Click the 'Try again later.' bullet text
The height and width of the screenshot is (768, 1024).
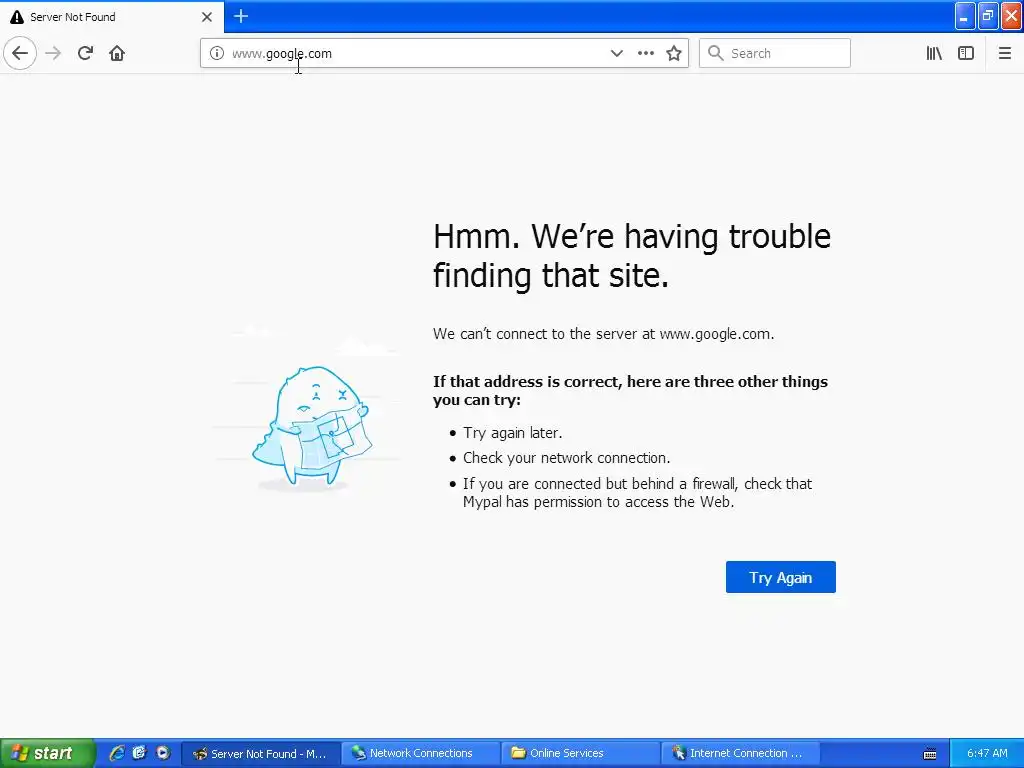point(513,433)
